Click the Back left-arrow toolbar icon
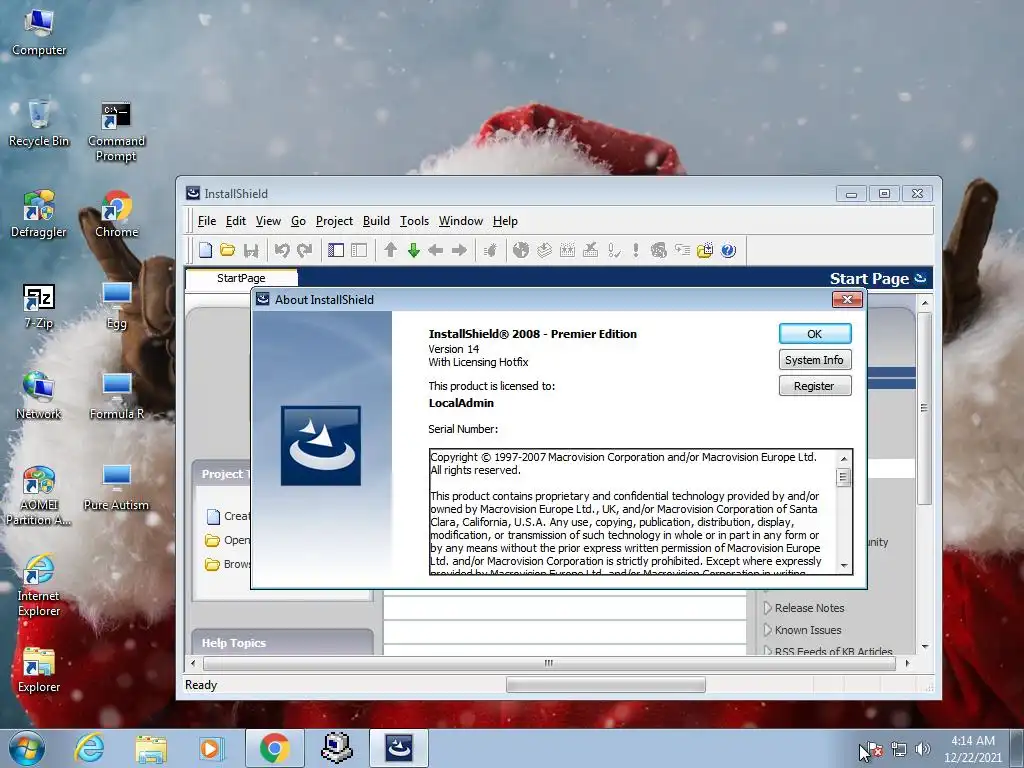Image resolution: width=1024 pixels, height=768 pixels. 436,250
